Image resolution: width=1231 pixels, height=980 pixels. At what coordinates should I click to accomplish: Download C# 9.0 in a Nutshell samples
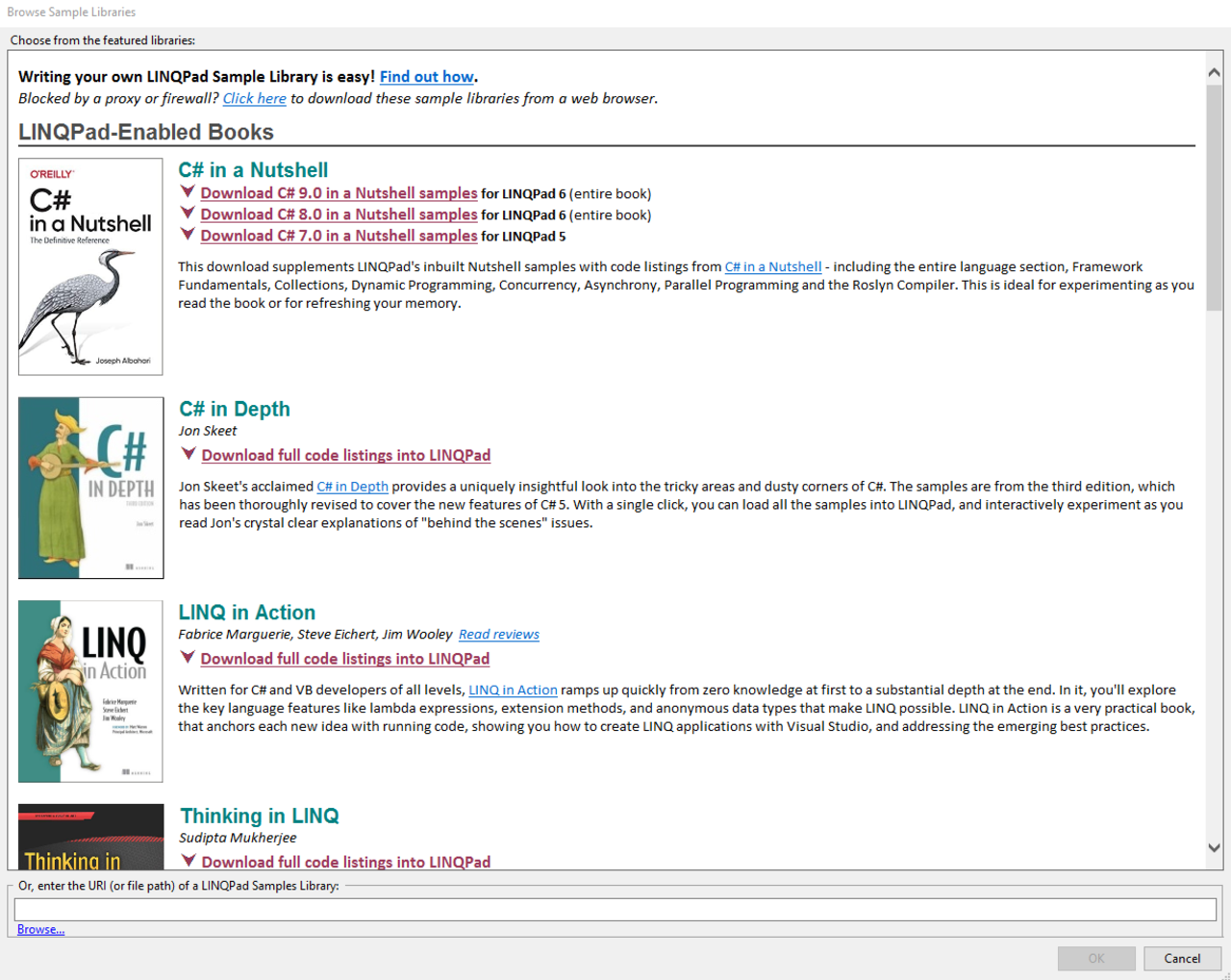[339, 193]
